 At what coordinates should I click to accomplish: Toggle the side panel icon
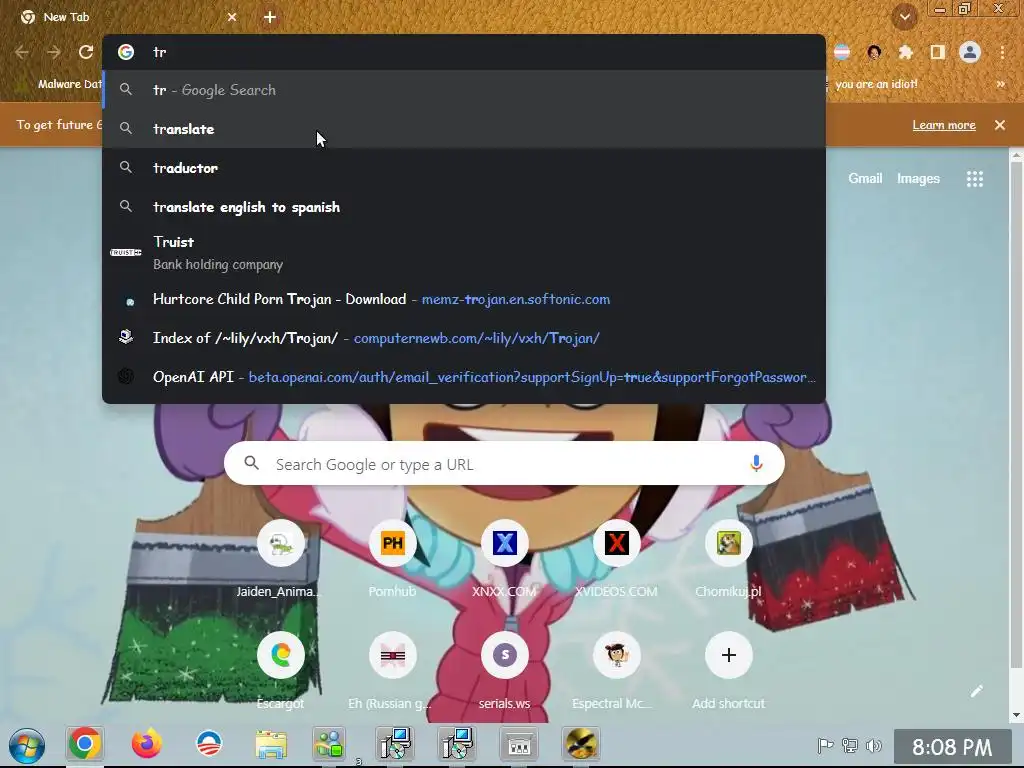[938, 52]
